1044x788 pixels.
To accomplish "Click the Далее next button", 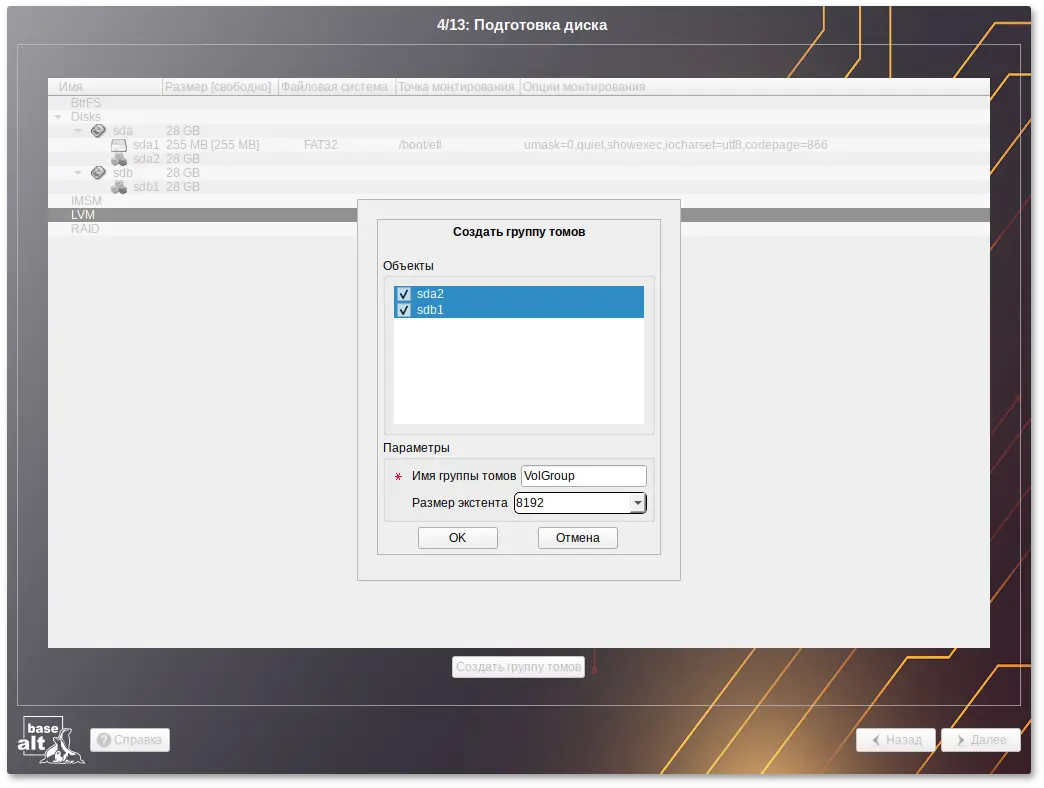I will click(x=980, y=741).
